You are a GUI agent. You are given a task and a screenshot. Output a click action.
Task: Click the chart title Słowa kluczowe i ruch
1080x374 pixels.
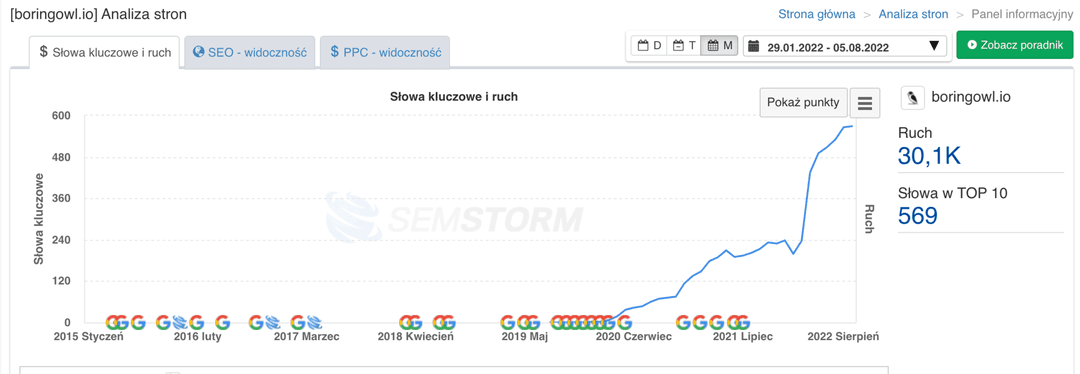454,96
